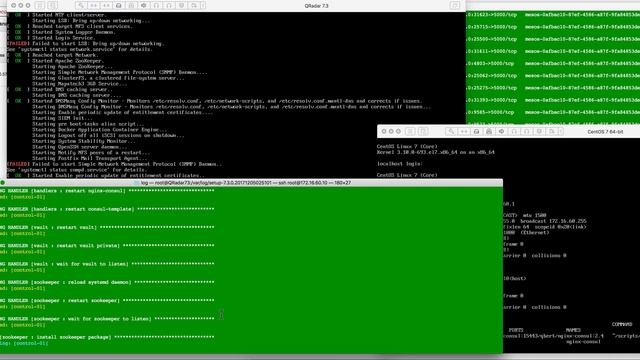640x360 pixels.
Task: Click close button of QRadar 7.3 window
Action: 13,6
